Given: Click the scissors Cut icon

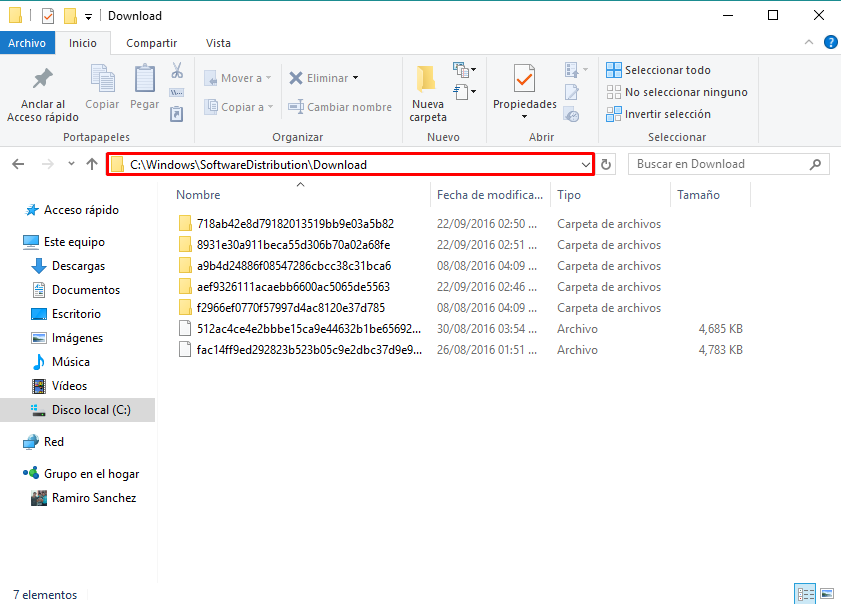Looking at the screenshot, I should (177, 70).
